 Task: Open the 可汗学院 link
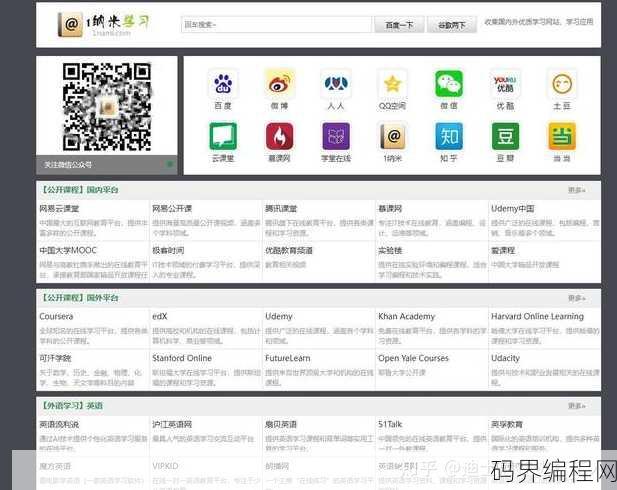(x=55, y=358)
